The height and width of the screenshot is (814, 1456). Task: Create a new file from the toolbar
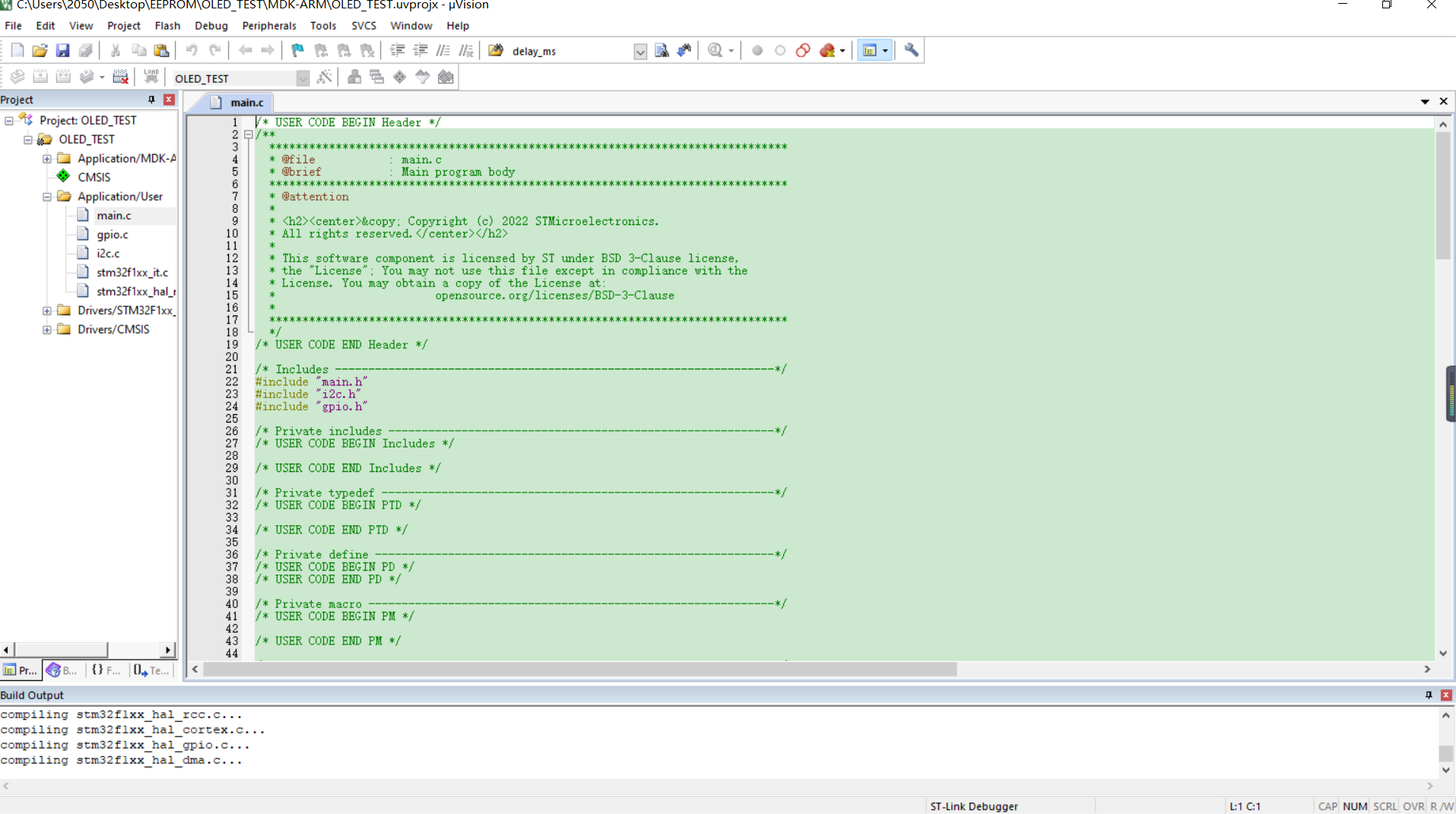tap(17, 51)
